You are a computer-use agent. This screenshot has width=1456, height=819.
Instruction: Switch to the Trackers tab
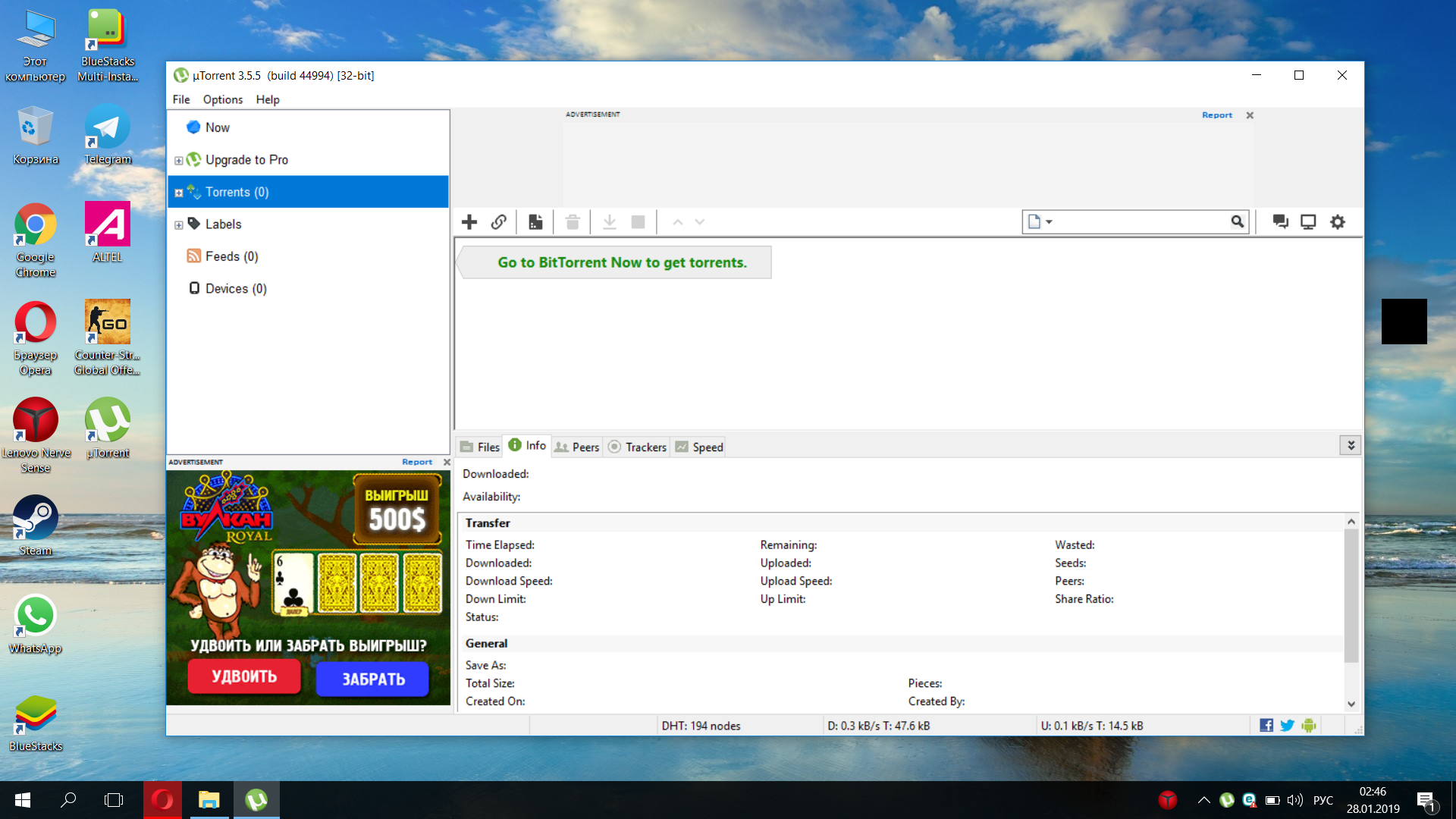coord(637,447)
